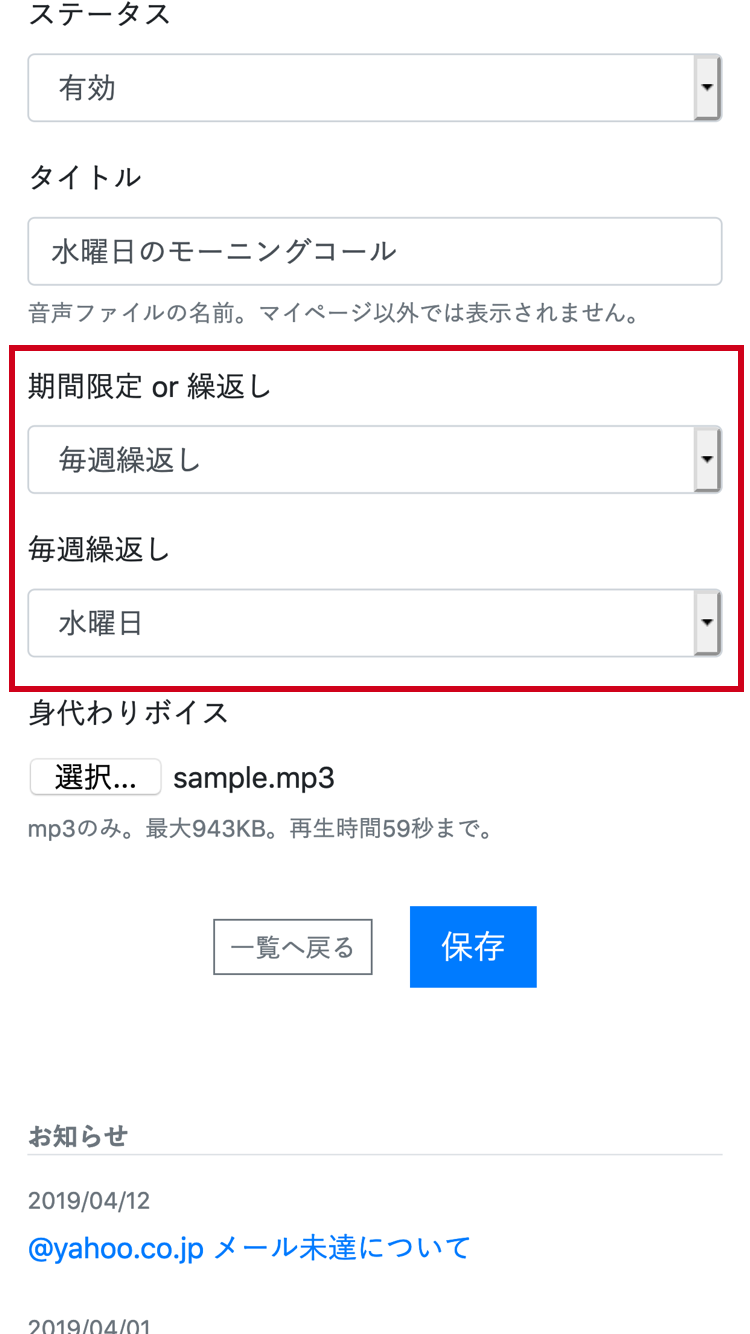The image size is (750, 1334).
Task: Save the form with 保存 button
Action: pos(473,947)
